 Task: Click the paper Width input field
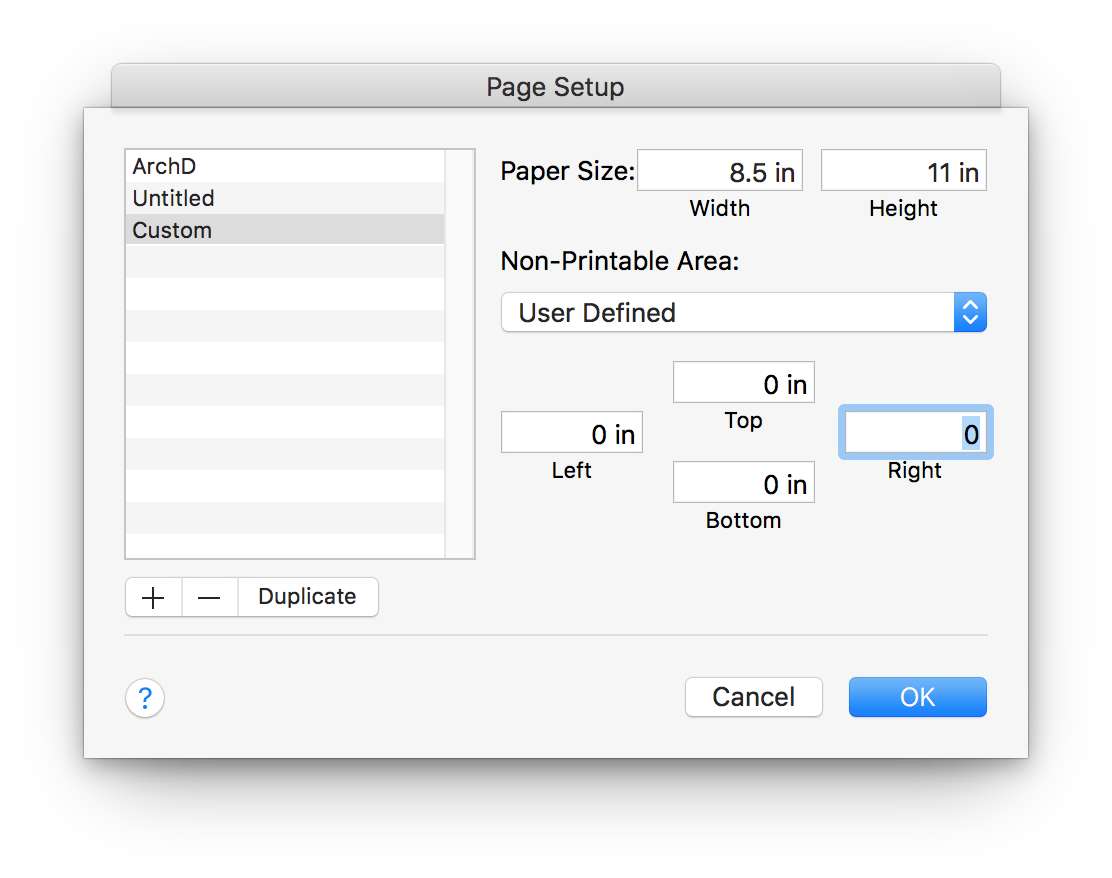(719, 172)
